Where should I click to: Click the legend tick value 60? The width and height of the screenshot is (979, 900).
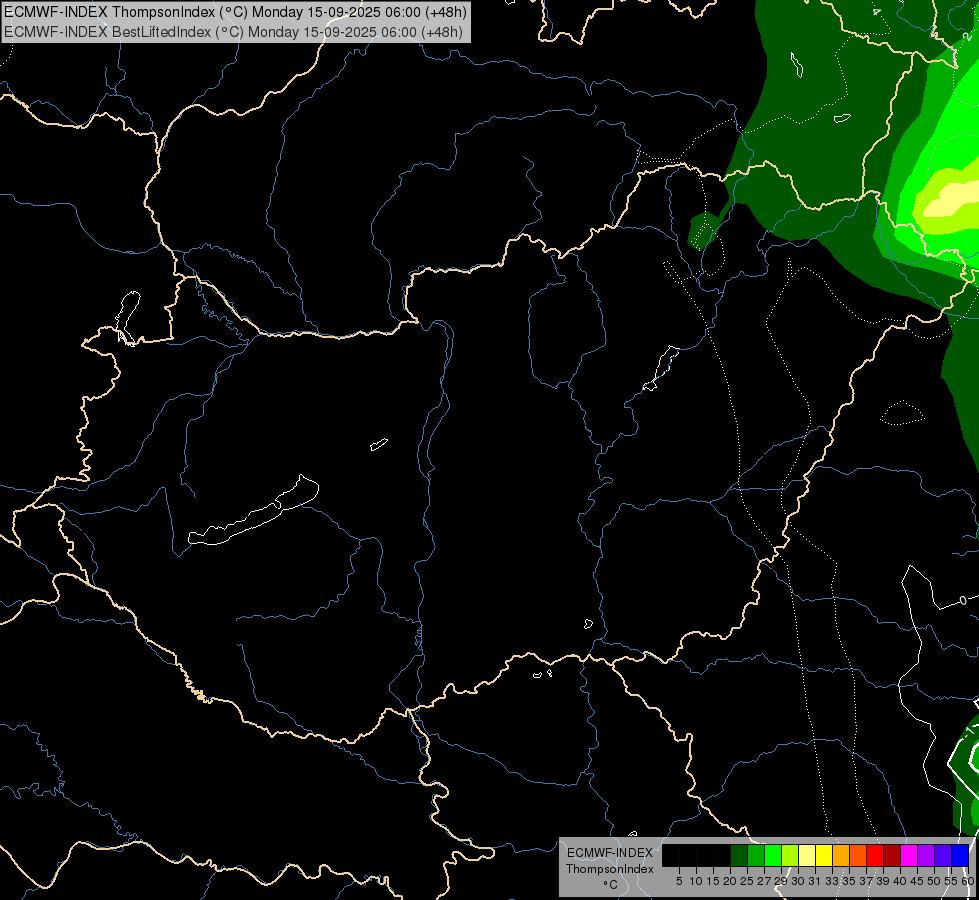(x=968, y=881)
